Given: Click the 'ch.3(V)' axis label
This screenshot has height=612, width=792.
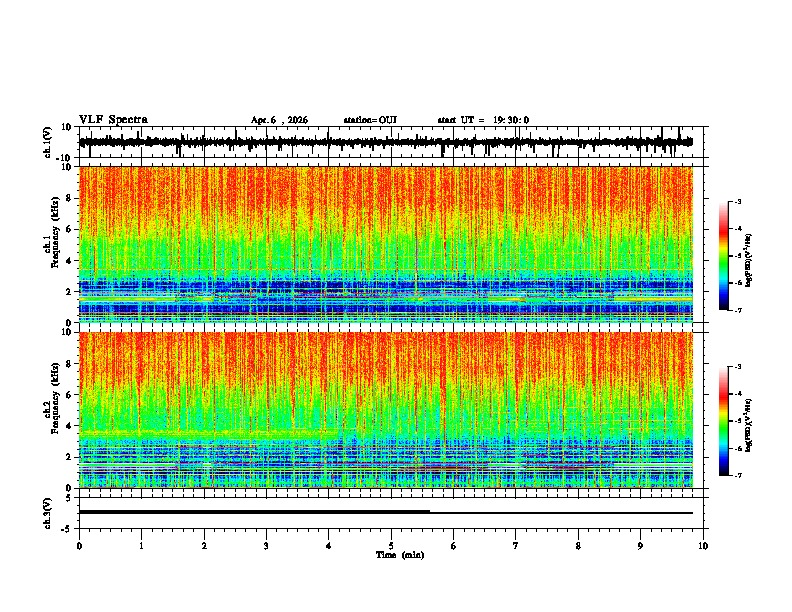Looking at the screenshot, I should (x=48, y=513).
